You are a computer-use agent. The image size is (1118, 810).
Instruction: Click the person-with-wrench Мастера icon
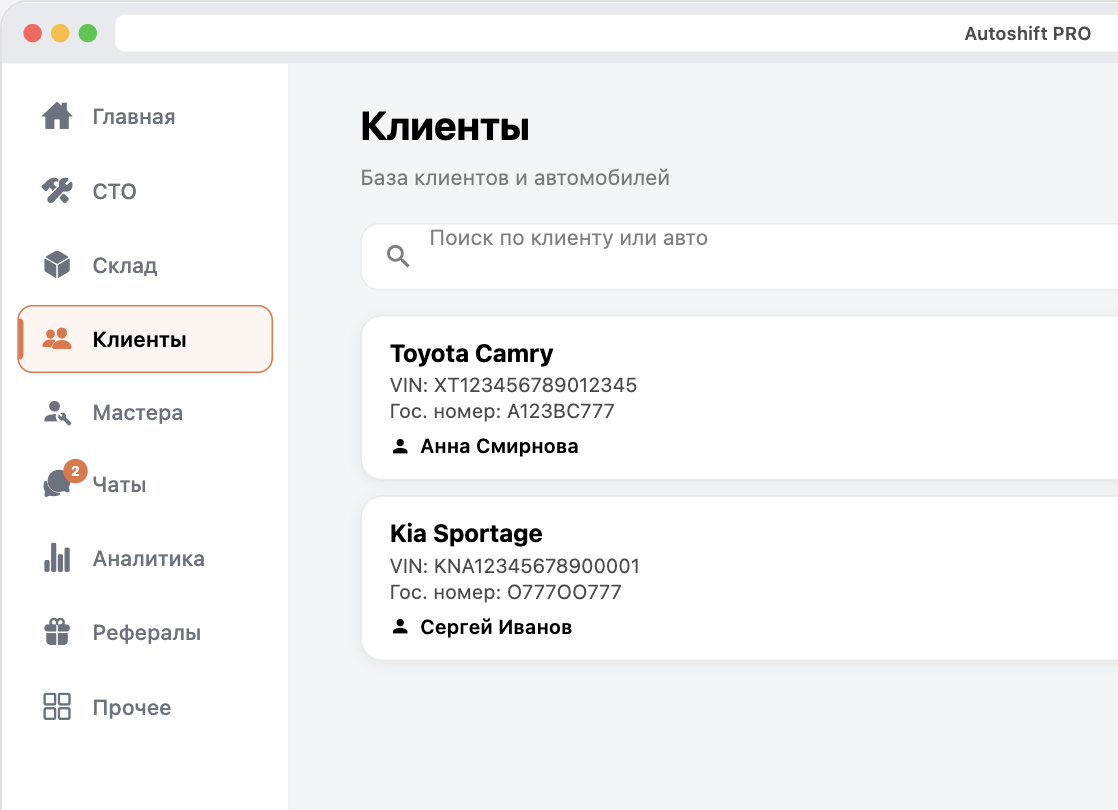pyautogui.click(x=57, y=412)
